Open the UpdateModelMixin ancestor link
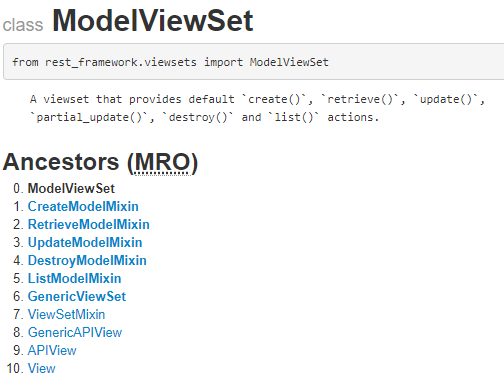 pyautogui.click(x=85, y=242)
